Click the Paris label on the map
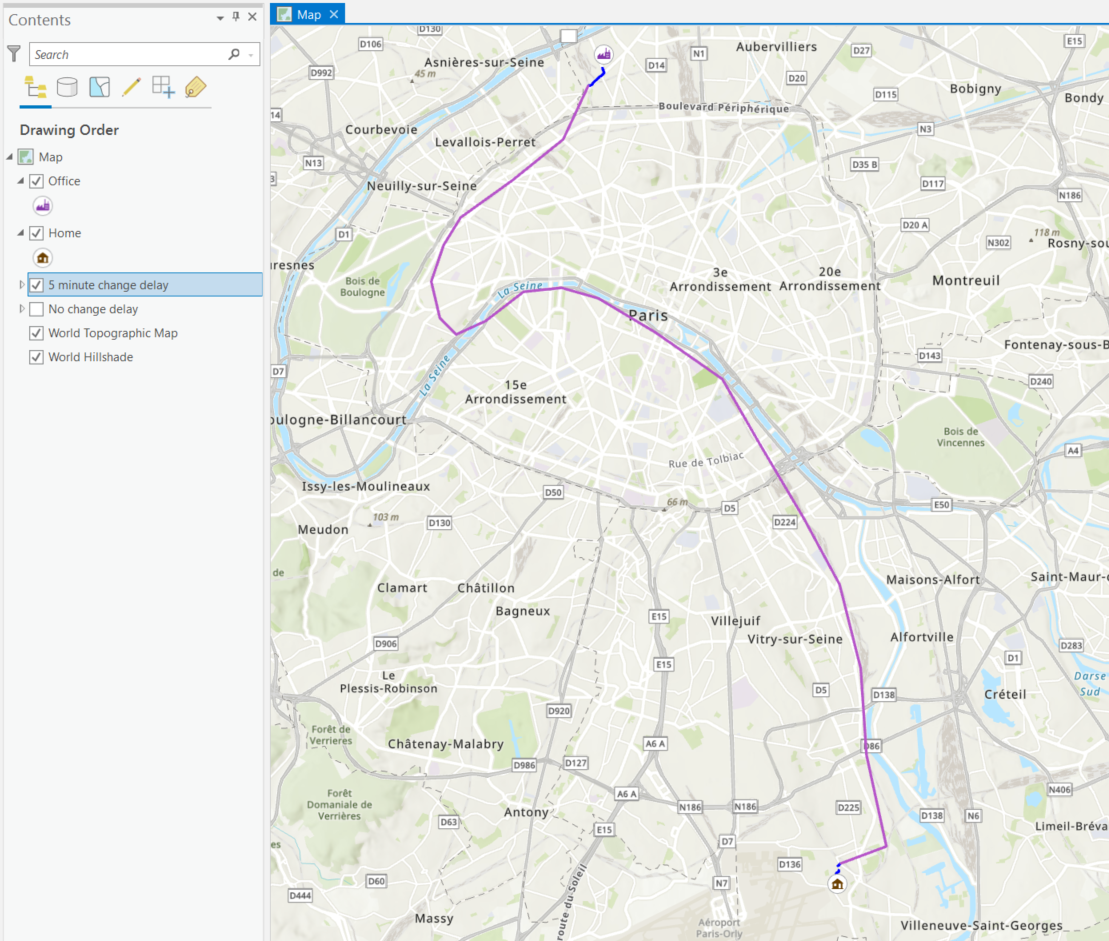The width and height of the screenshot is (1109, 941). 648,316
